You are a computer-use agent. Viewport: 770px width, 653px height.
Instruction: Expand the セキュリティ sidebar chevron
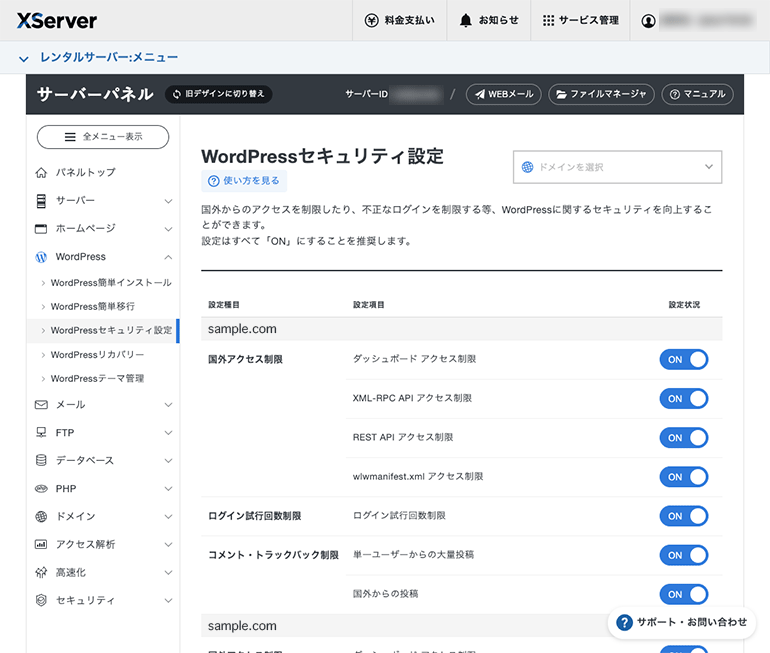168,600
